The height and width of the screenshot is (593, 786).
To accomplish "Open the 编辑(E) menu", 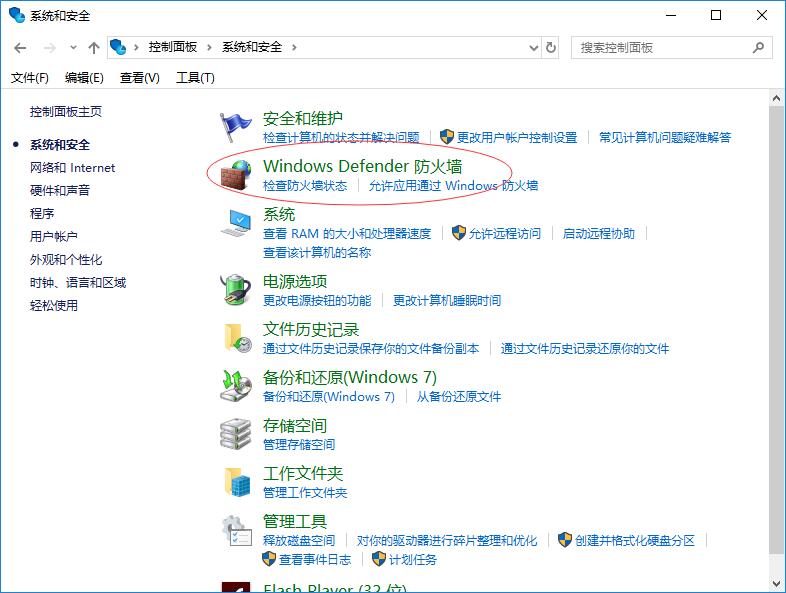I will [84, 78].
